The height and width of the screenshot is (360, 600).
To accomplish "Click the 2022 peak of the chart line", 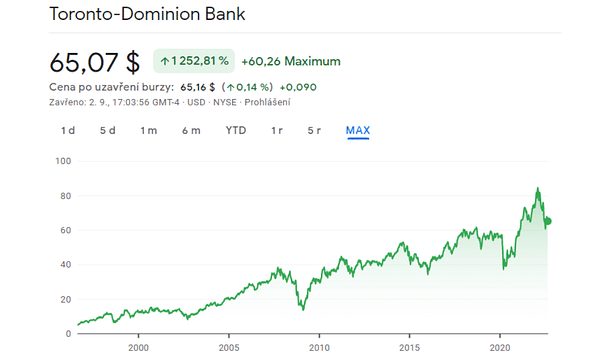I will (x=538, y=188).
